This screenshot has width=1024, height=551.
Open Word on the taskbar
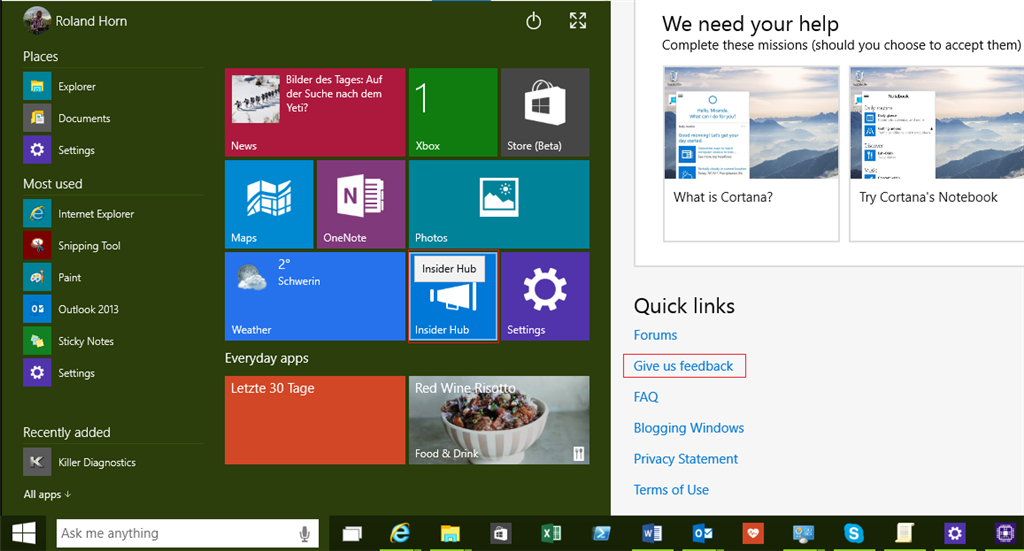point(652,534)
